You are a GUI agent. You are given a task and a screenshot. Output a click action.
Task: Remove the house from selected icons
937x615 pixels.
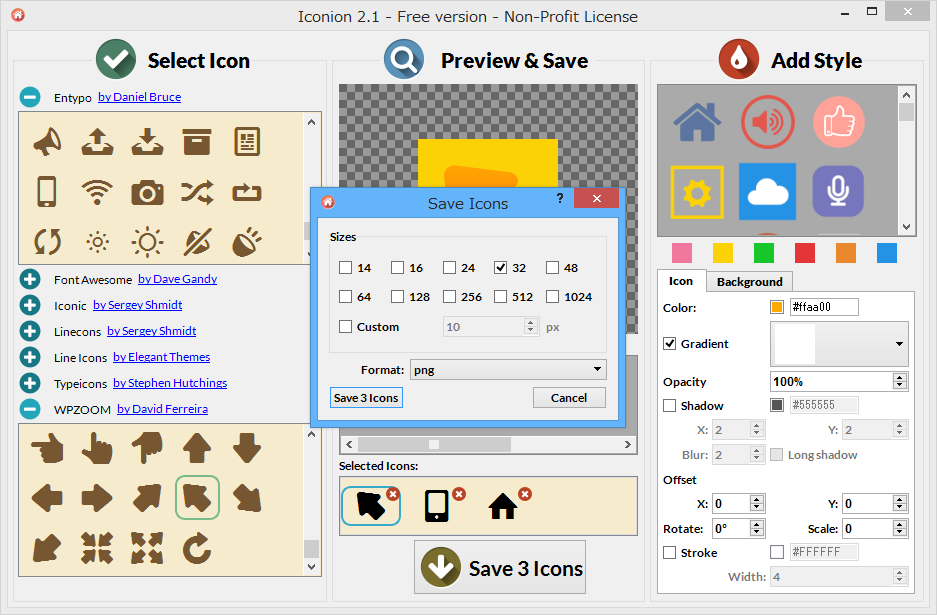[x=525, y=494]
